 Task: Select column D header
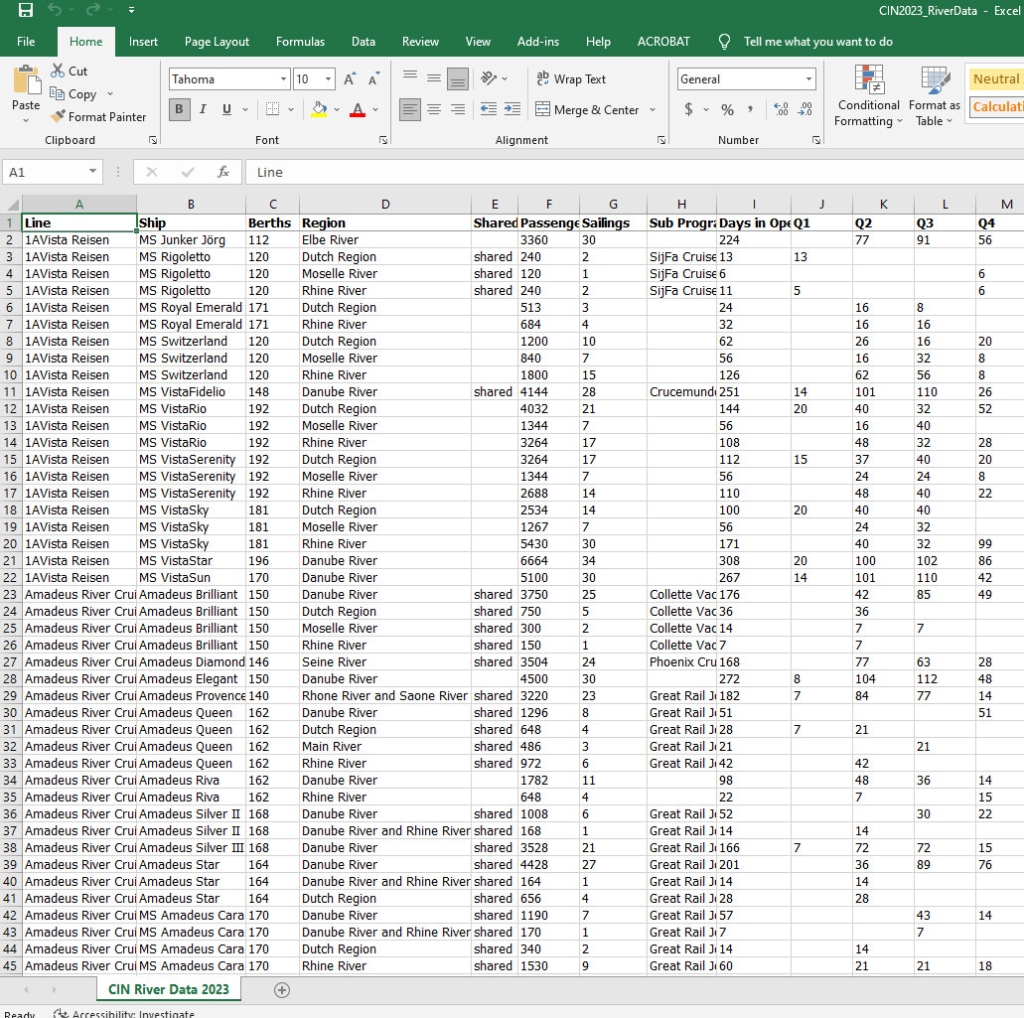(385, 204)
